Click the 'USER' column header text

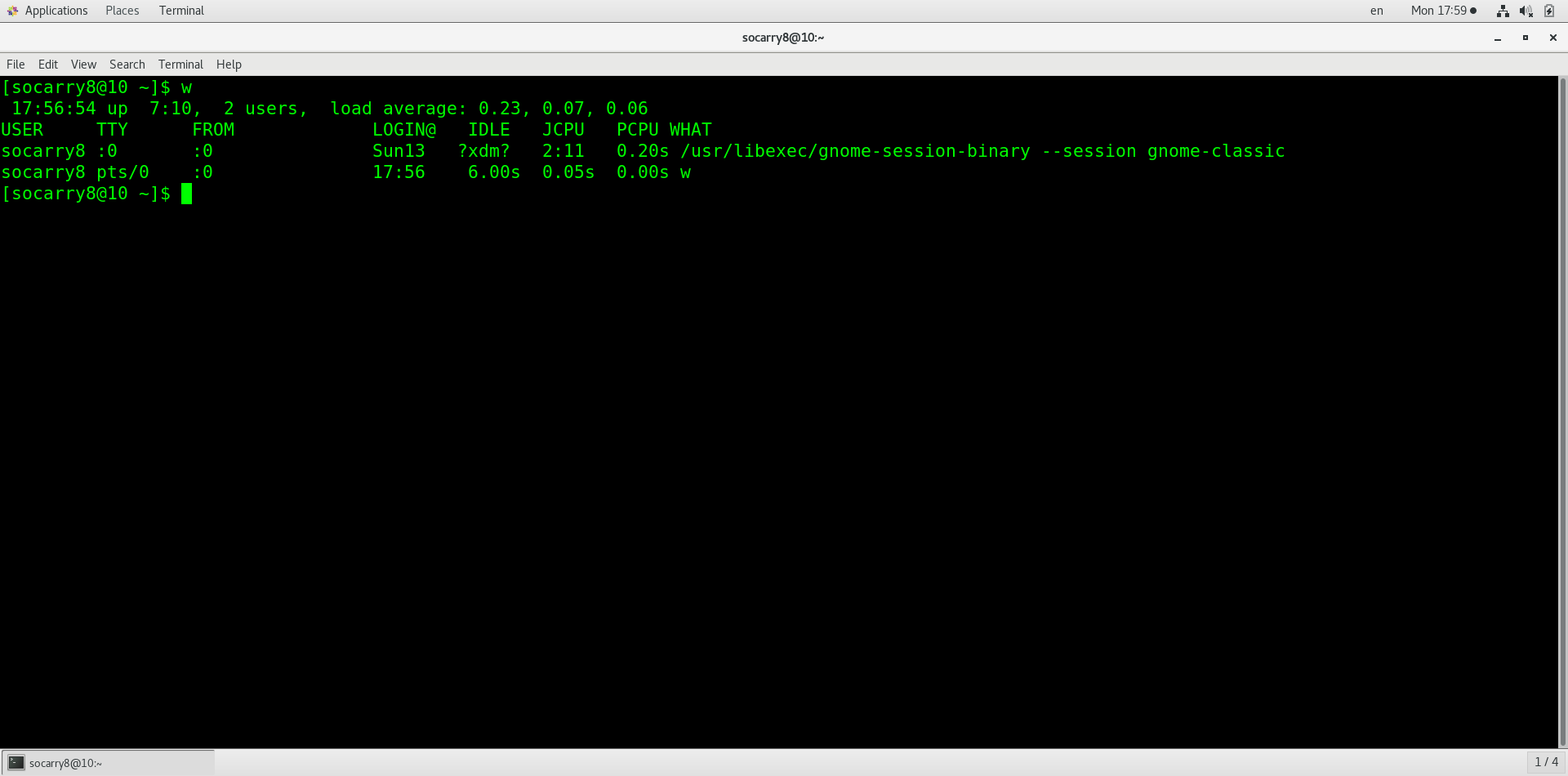(x=22, y=130)
